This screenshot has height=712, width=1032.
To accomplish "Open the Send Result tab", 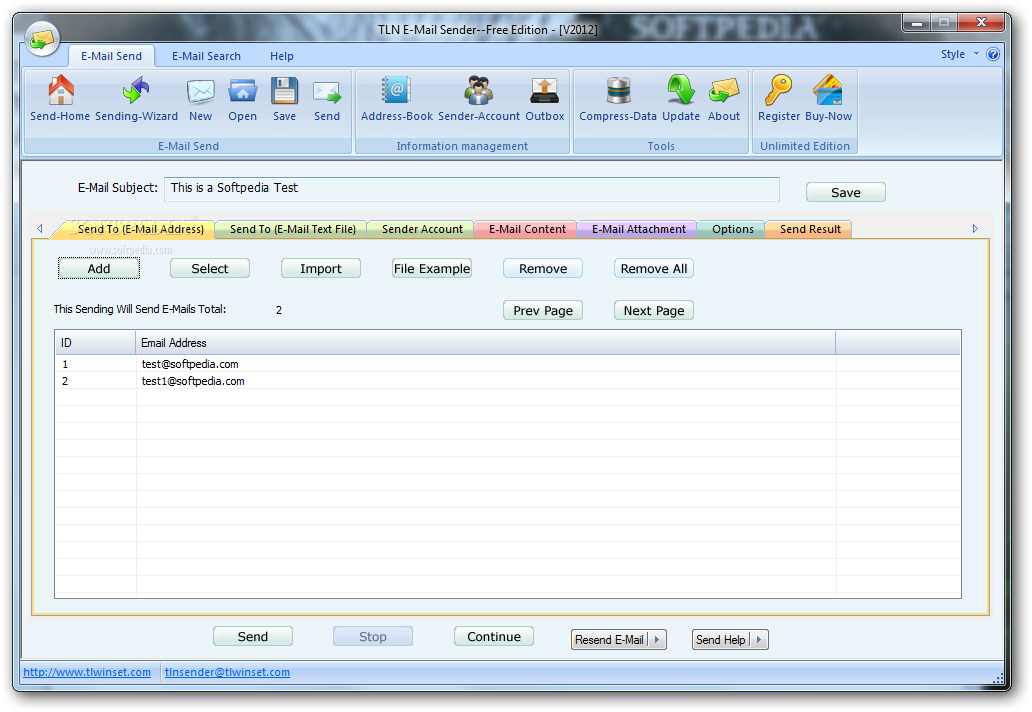I will 810,229.
